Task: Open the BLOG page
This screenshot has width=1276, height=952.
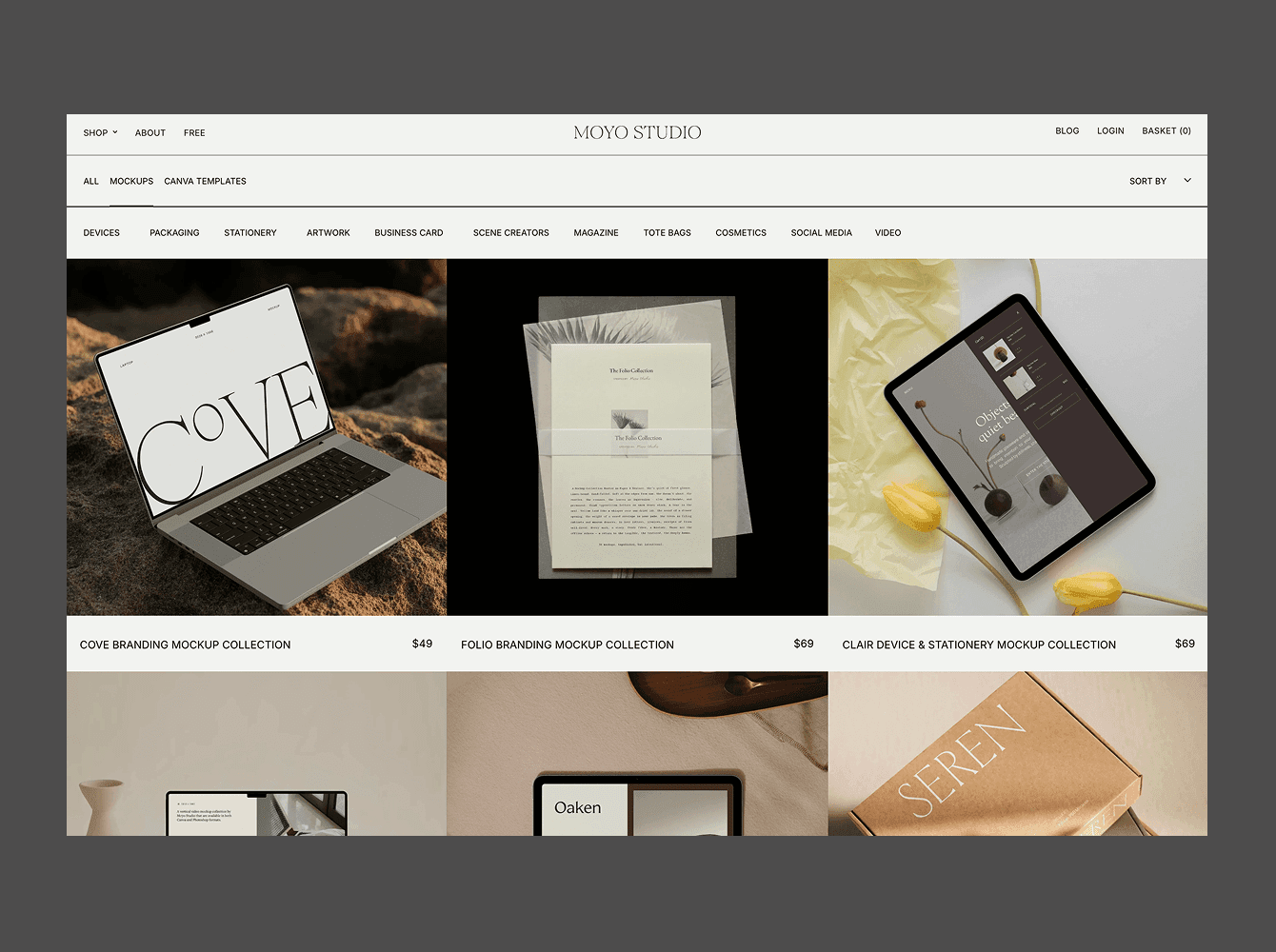Action: click(1067, 130)
